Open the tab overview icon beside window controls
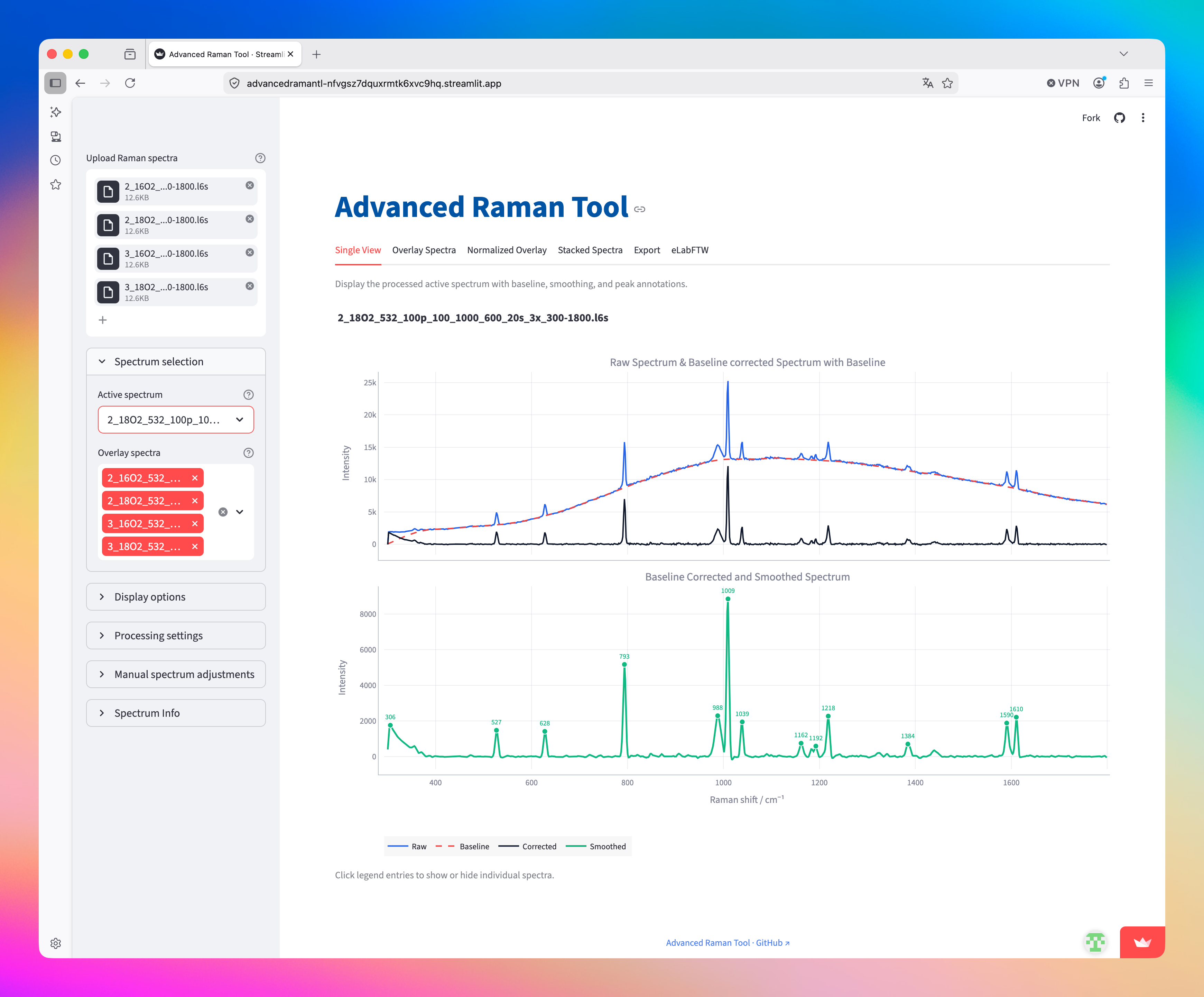This screenshot has height=997, width=1204. click(x=130, y=54)
